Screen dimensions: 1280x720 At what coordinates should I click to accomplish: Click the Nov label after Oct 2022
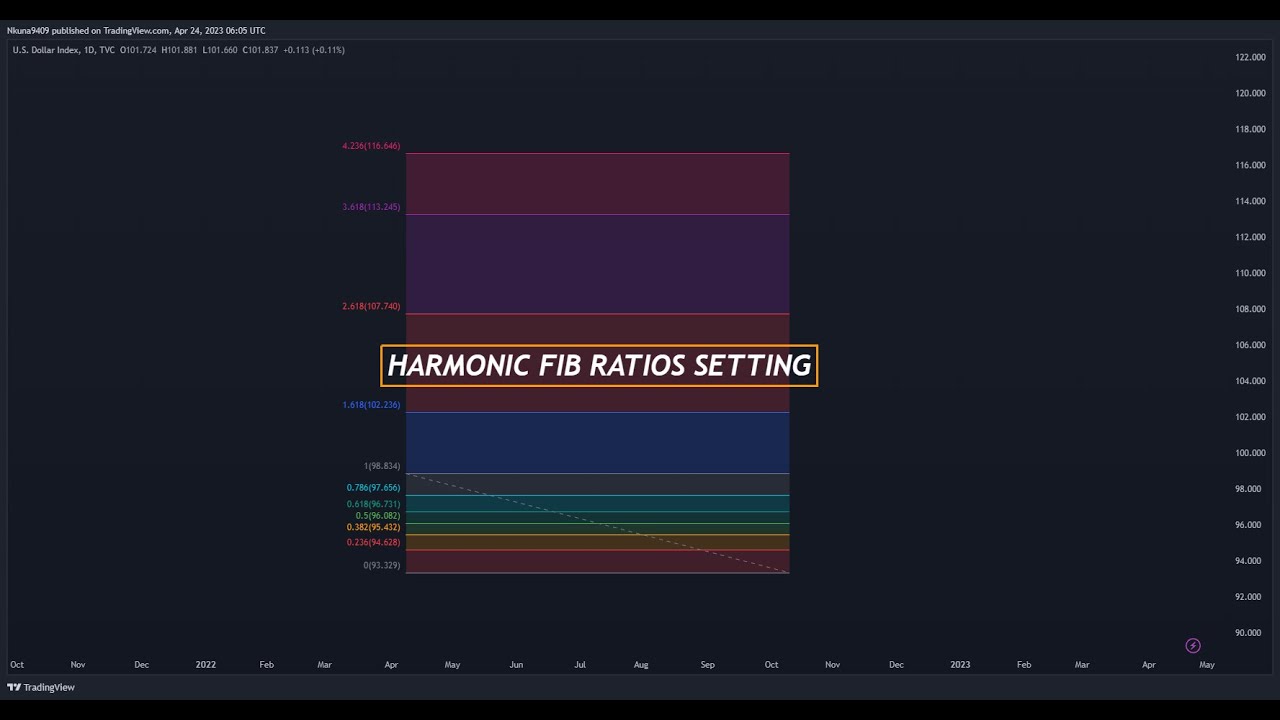pyautogui.click(x=832, y=664)
